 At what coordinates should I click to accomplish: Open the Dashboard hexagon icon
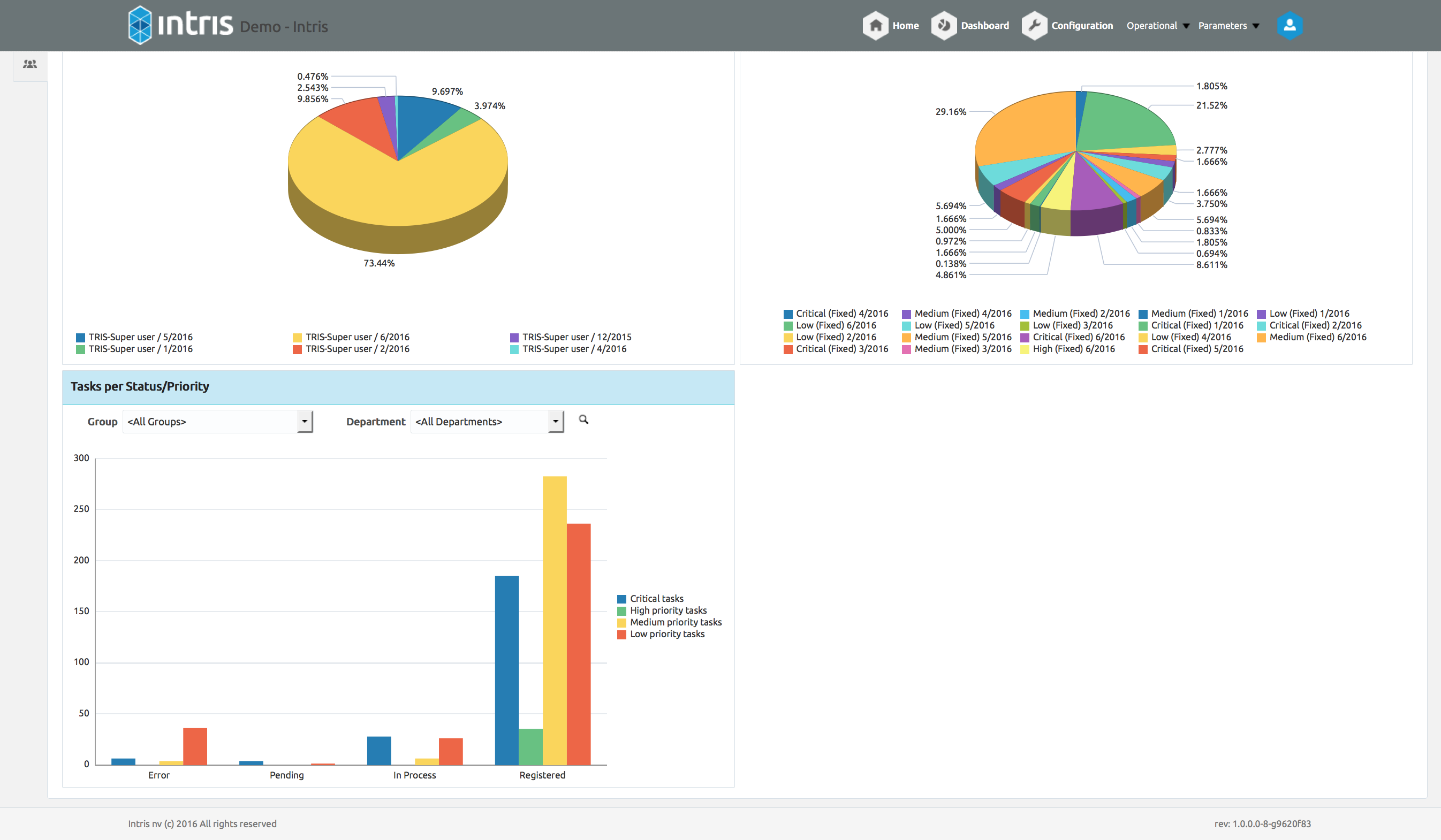click(x=944, y=26)
